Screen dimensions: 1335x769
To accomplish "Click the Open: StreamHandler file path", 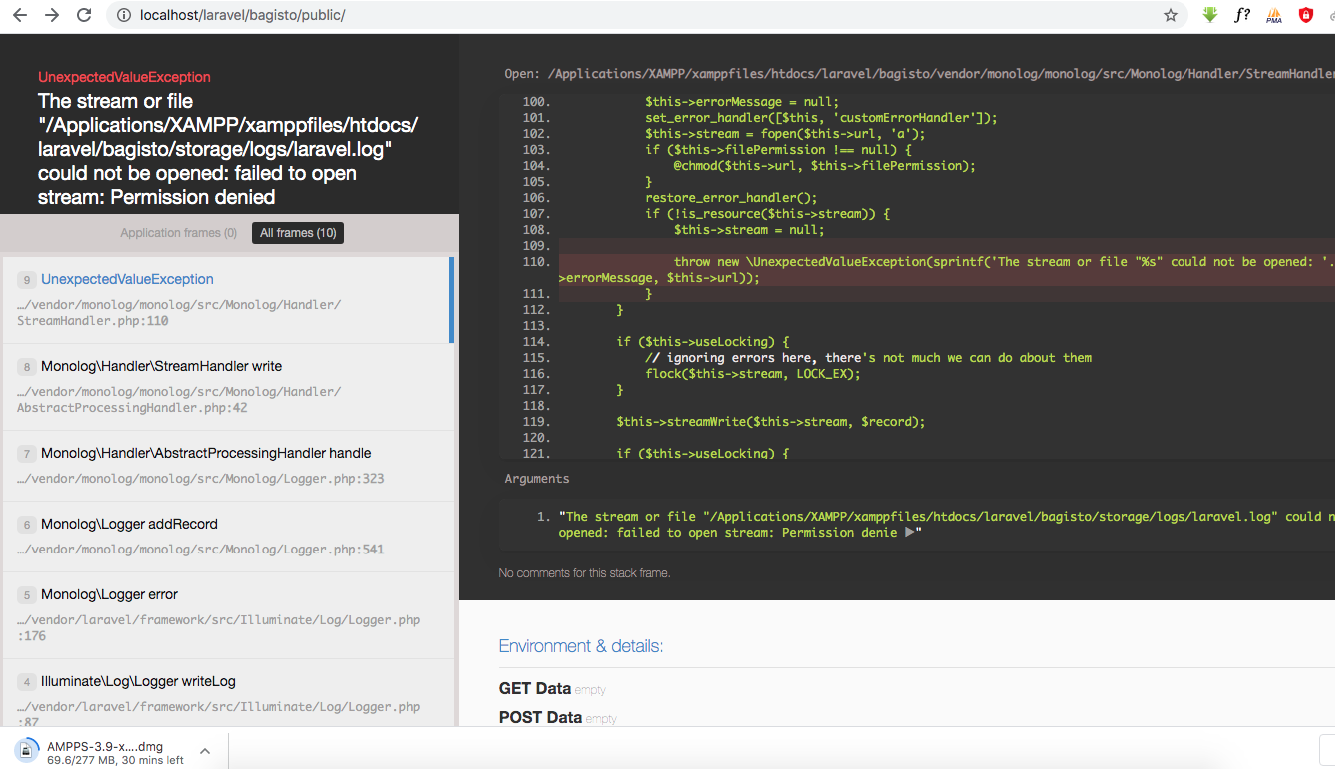I will tap(919, 74).
